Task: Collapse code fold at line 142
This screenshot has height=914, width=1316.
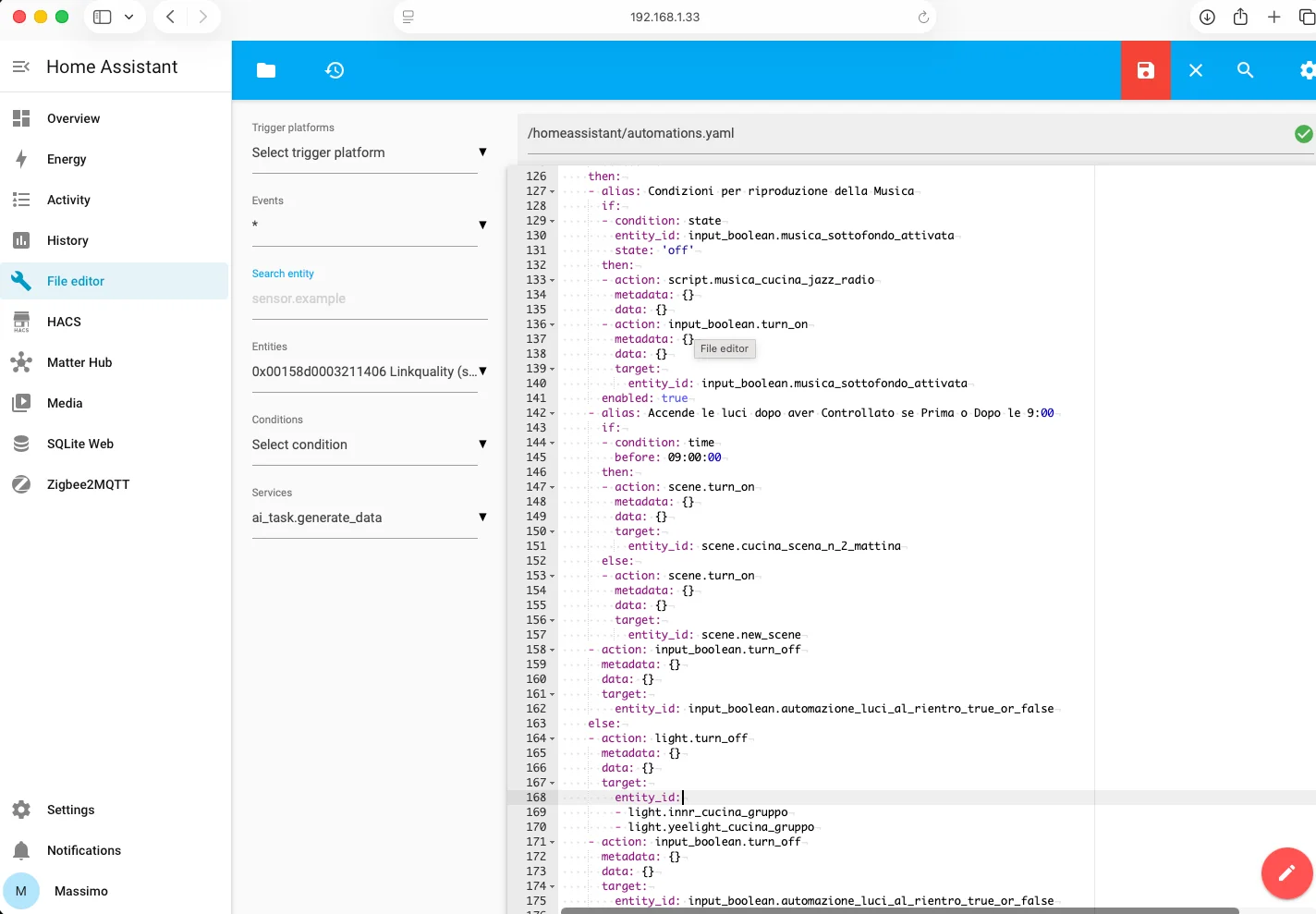Action: pos(553,413)
